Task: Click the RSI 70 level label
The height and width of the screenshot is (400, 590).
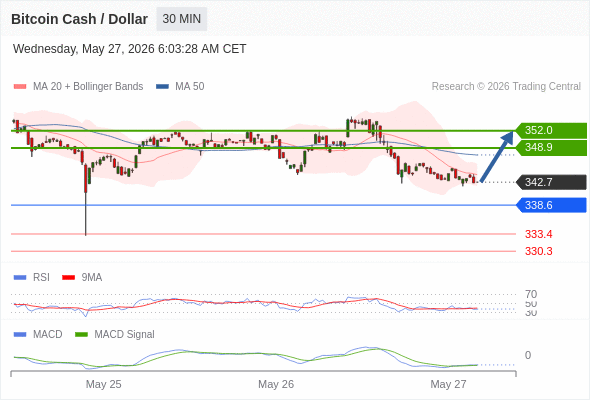Action: (531, 294)
